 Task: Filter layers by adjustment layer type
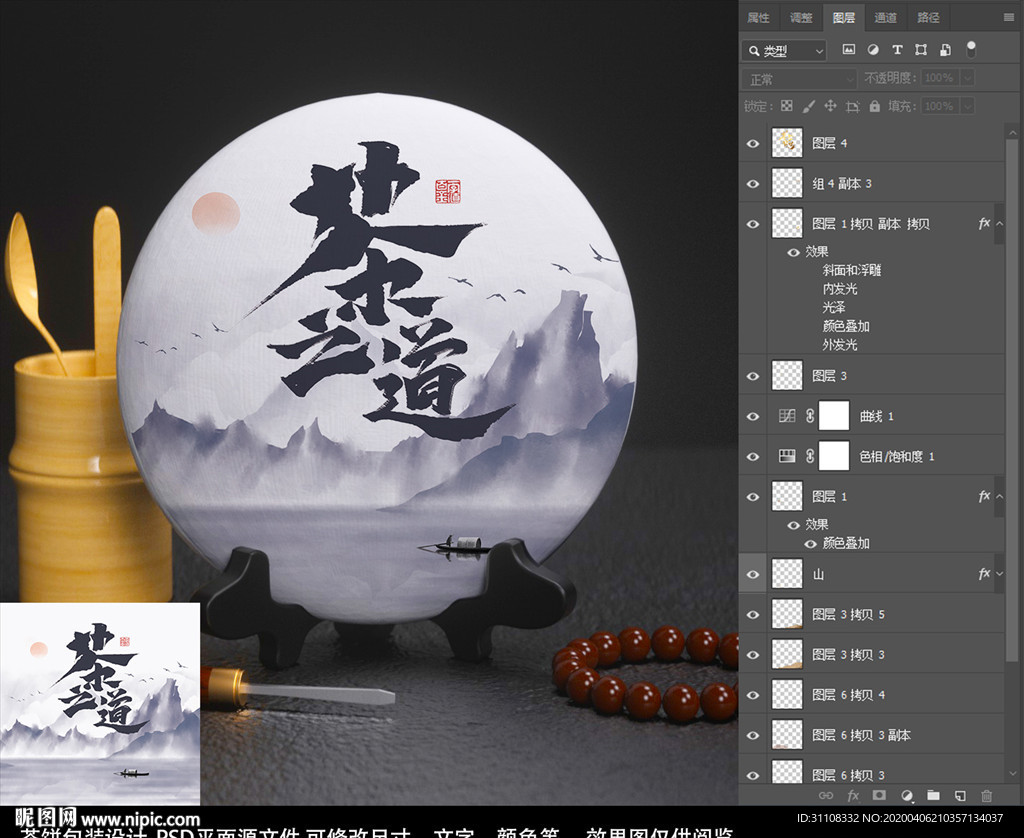coord(872,50)
